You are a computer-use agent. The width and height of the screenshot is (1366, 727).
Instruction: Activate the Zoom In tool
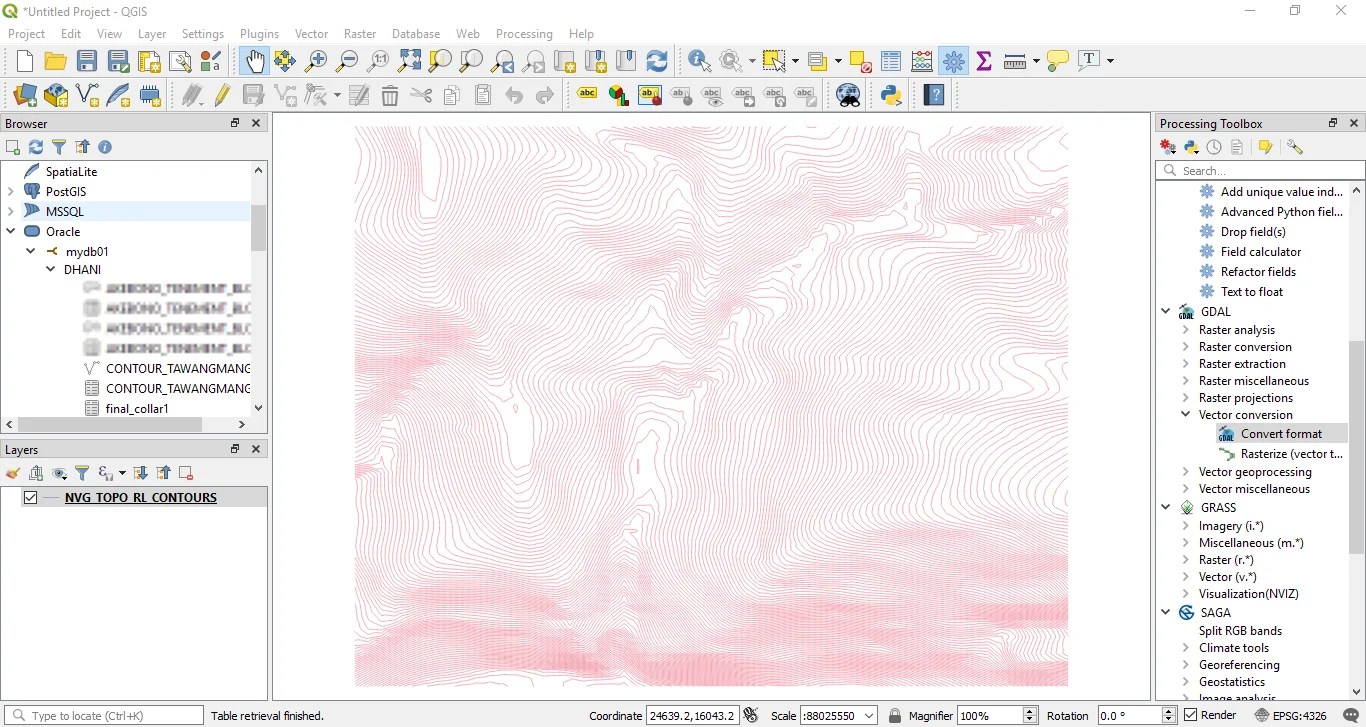[316, 61]
